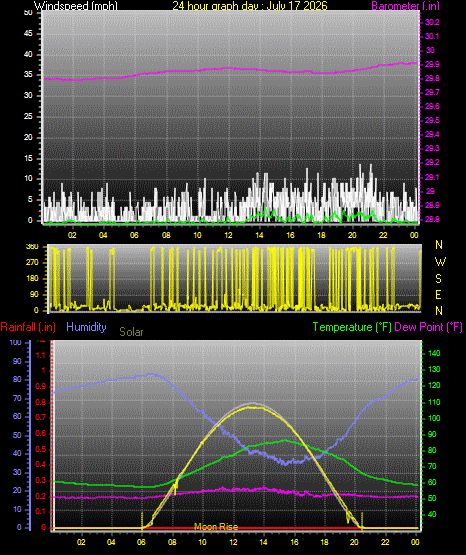Image resolution: width=466 pixels, height=555 pixels.
Task: Select the Humidity legend label
Action: (86, 327)
